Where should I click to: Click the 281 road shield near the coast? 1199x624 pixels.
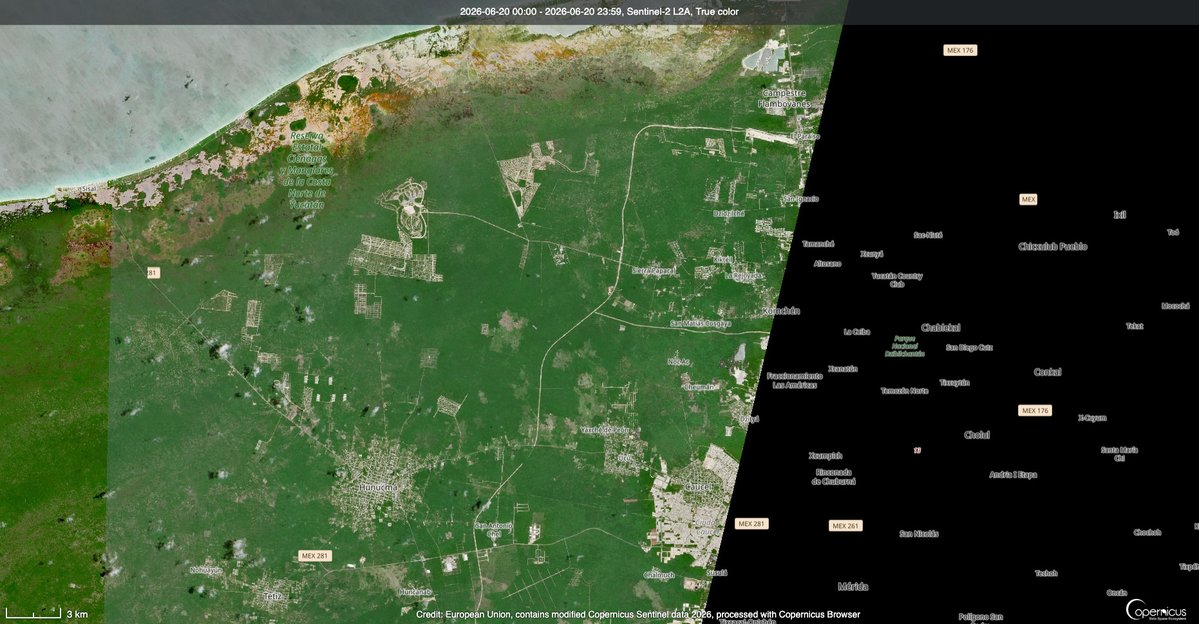point(152,273)
